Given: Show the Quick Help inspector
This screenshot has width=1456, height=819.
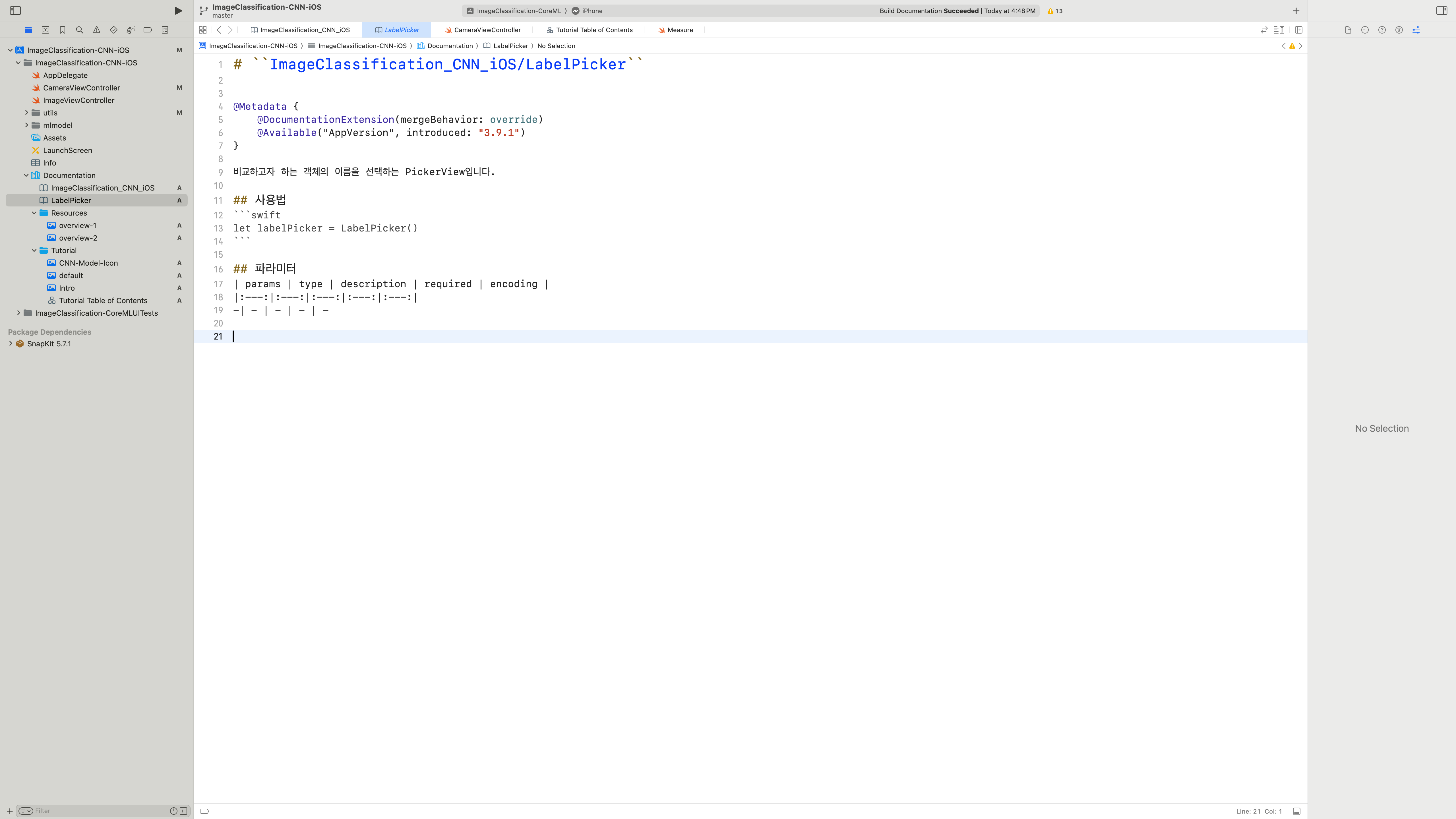Looking at the screenshot, I should pos(1382,30).
